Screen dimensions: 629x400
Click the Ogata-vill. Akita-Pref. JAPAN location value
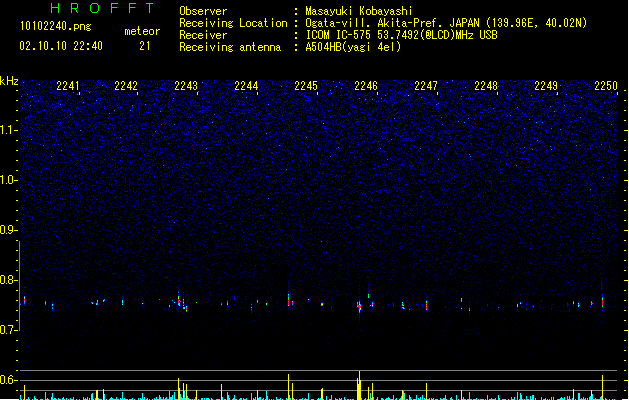click(446, 23)
